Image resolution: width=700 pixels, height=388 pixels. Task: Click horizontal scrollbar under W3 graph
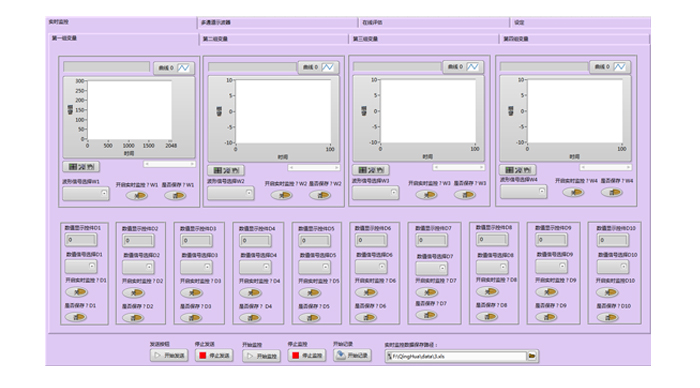pyautogui.click(x=459, y=167)
